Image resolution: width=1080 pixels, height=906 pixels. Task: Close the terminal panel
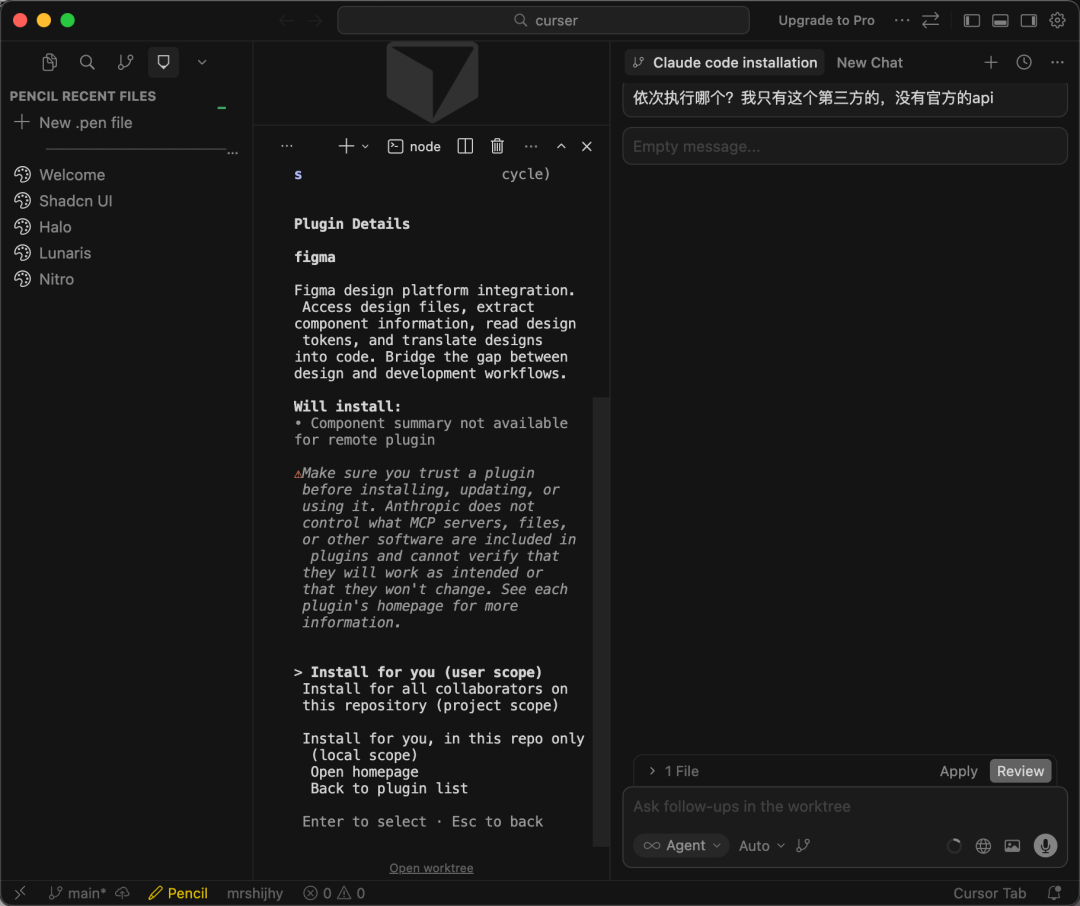(x=587, y=146)
